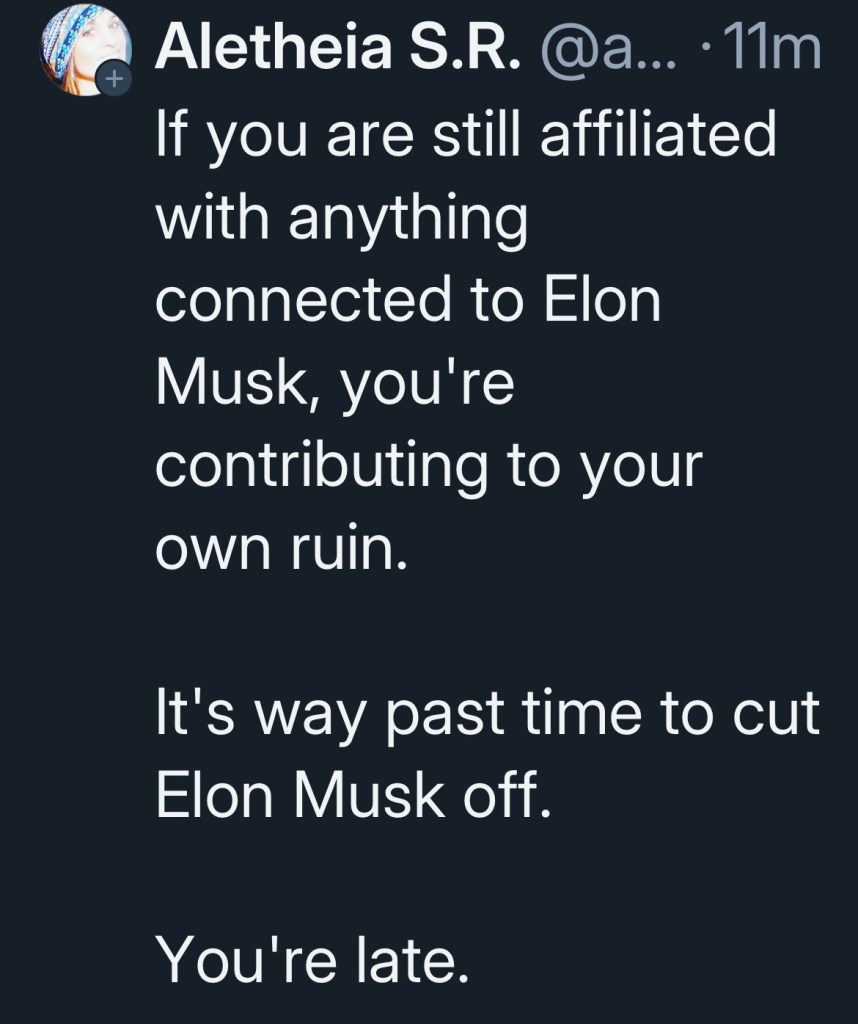Tap the line "If you are still affiliated"

pos(466,136)
